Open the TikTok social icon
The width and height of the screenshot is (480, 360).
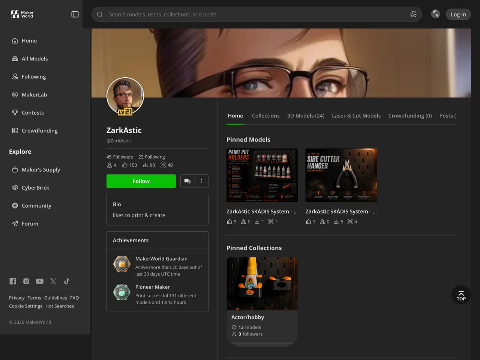click(67, 281)
